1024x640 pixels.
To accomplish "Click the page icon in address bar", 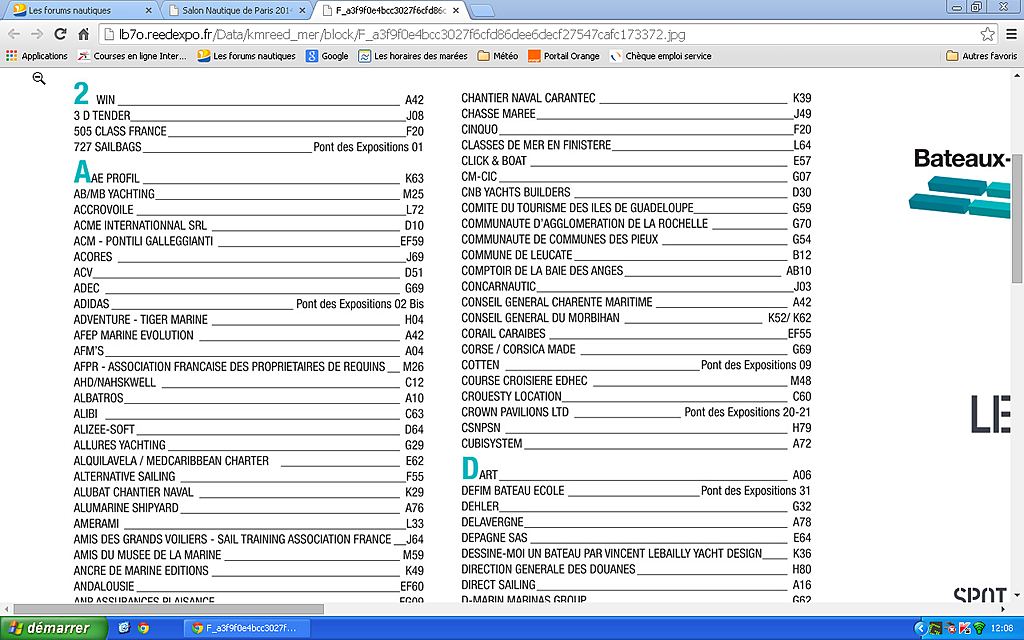I will (109, 34).
